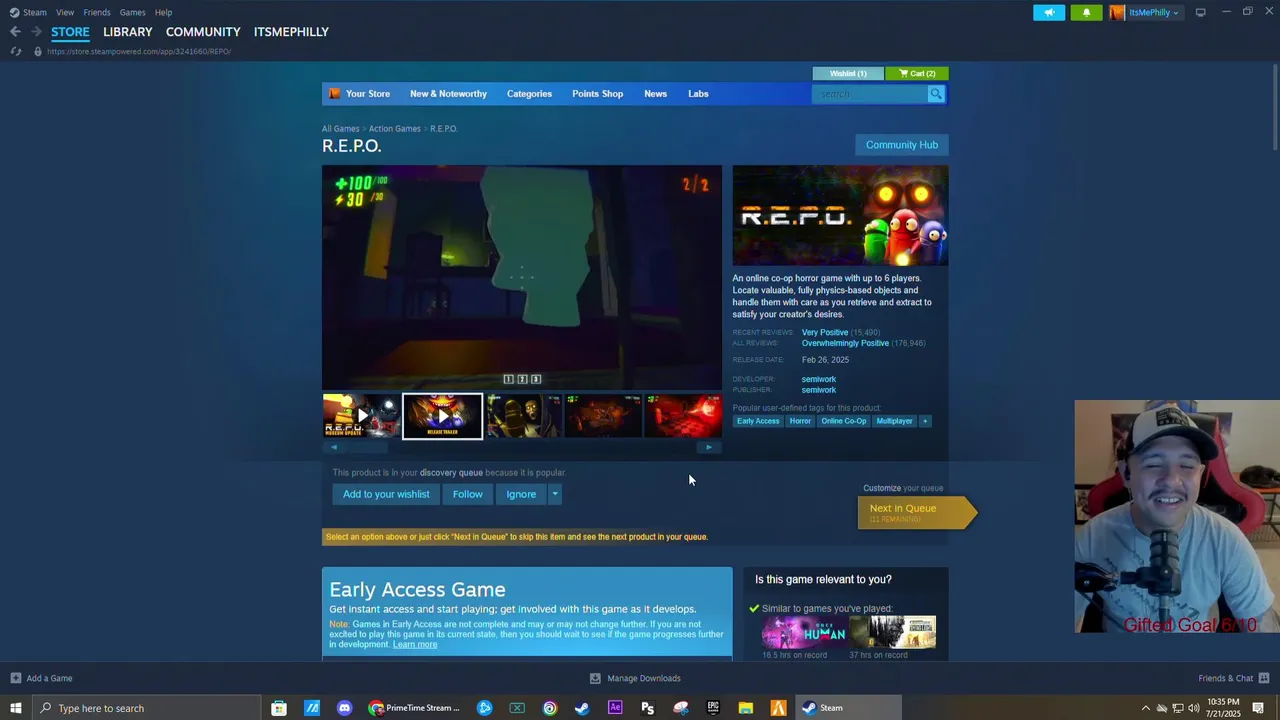Open Cart (2)

tap(917, 73)
